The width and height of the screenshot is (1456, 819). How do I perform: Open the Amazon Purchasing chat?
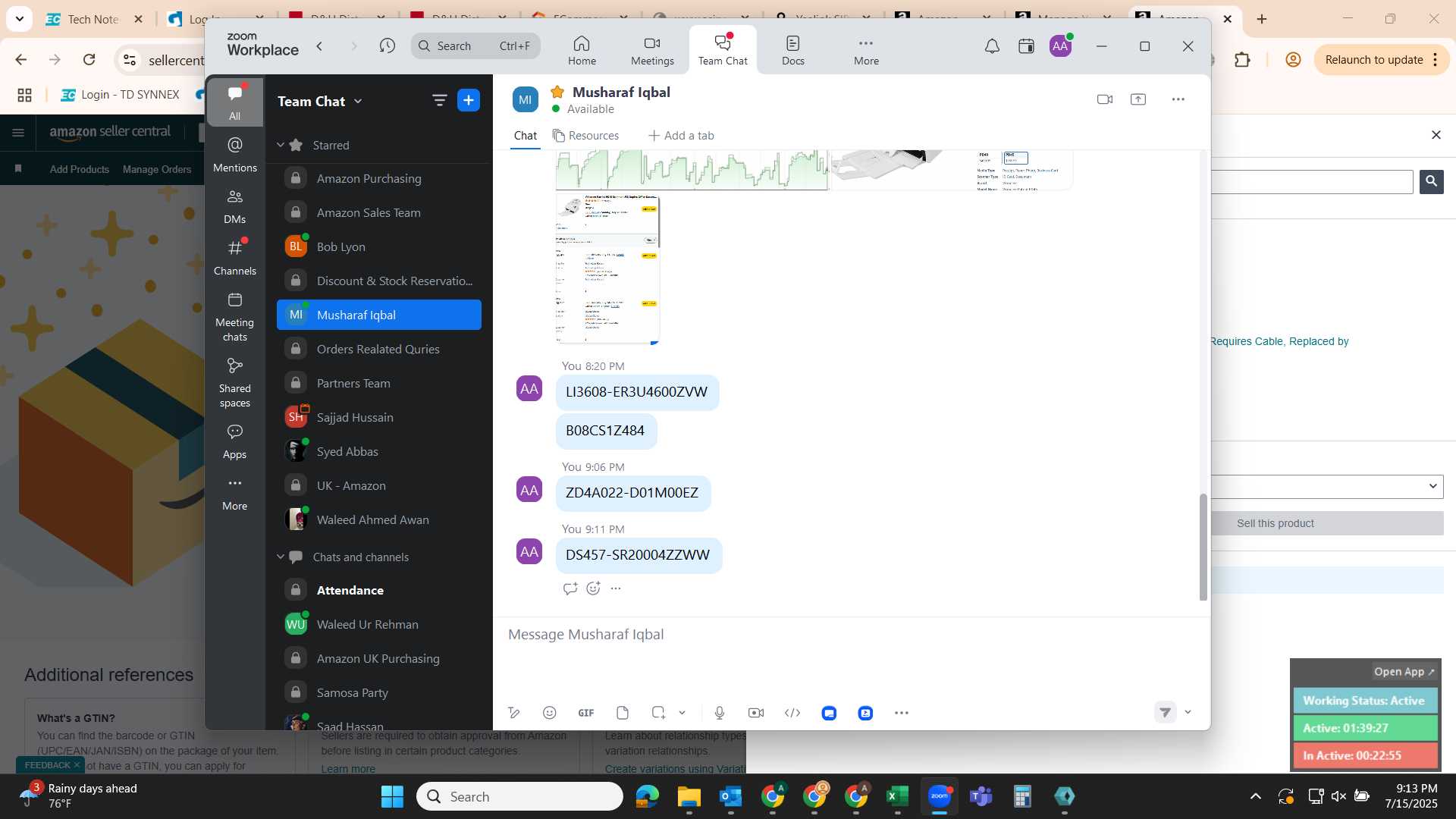tap(379, 178)
